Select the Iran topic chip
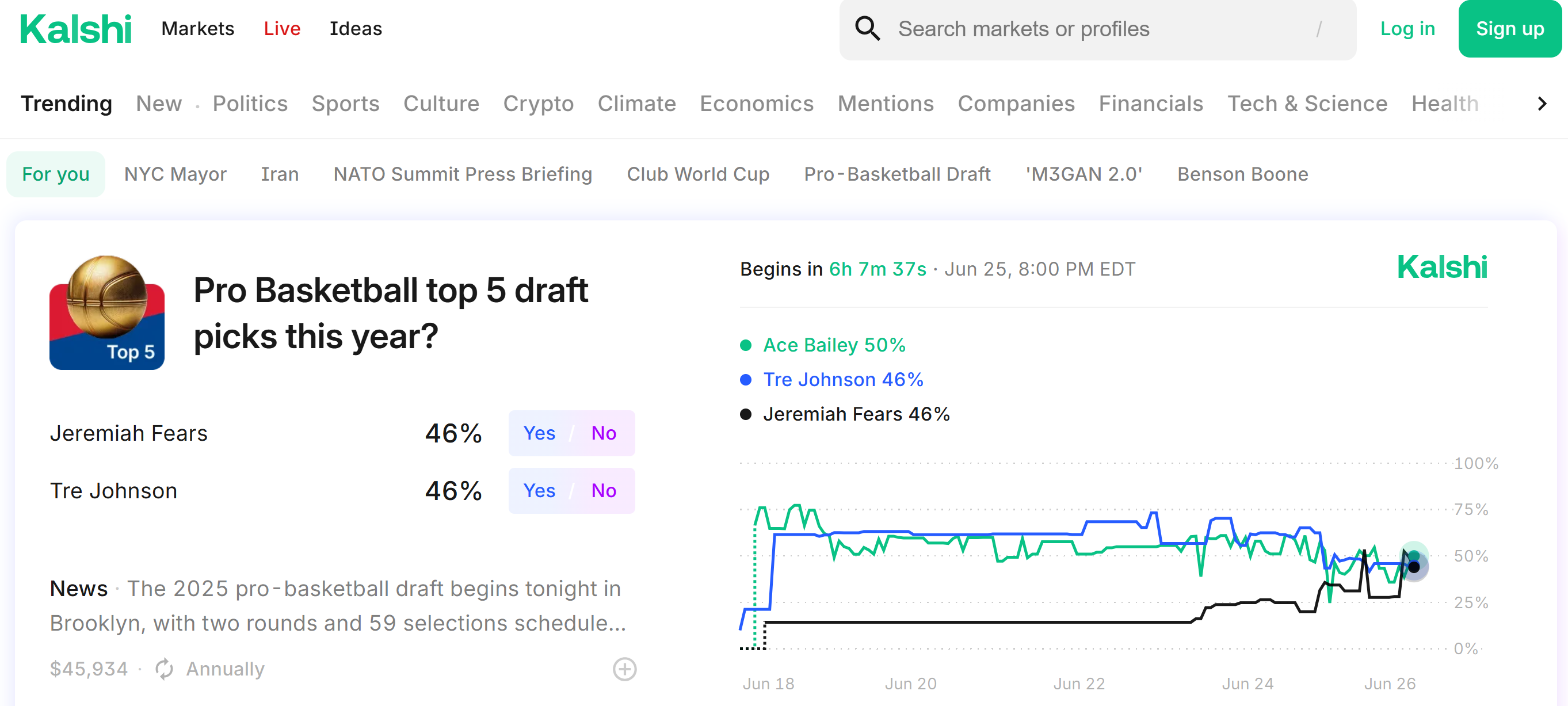Image resolution: width=1568 pixels, height=706 pixels. tap(280, 174)
